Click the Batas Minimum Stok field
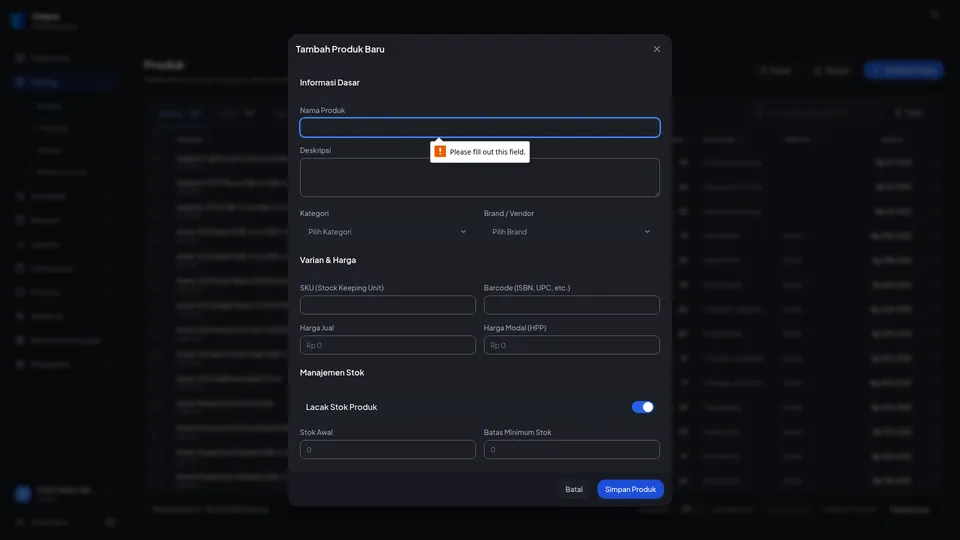Screen dimensions: 960x540 [571, 449]
